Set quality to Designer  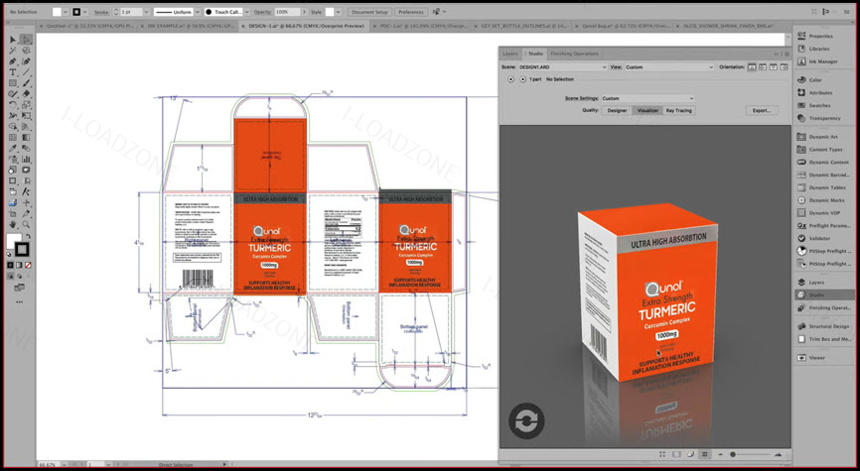(617, 110)
